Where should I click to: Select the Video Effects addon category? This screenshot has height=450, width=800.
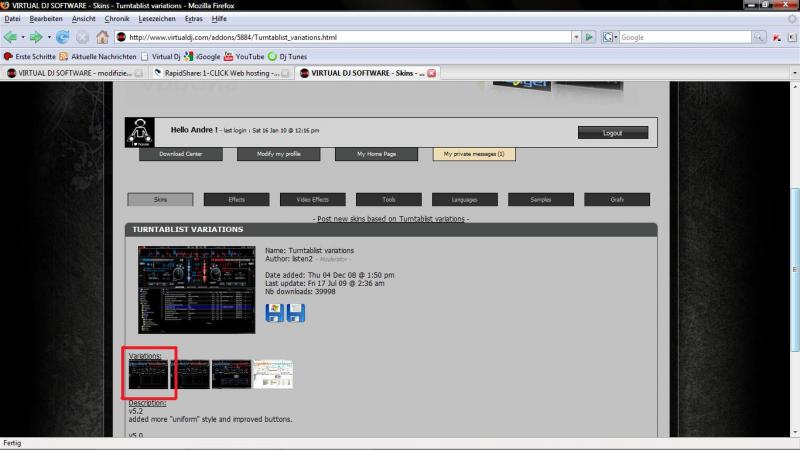coord(312,199)
